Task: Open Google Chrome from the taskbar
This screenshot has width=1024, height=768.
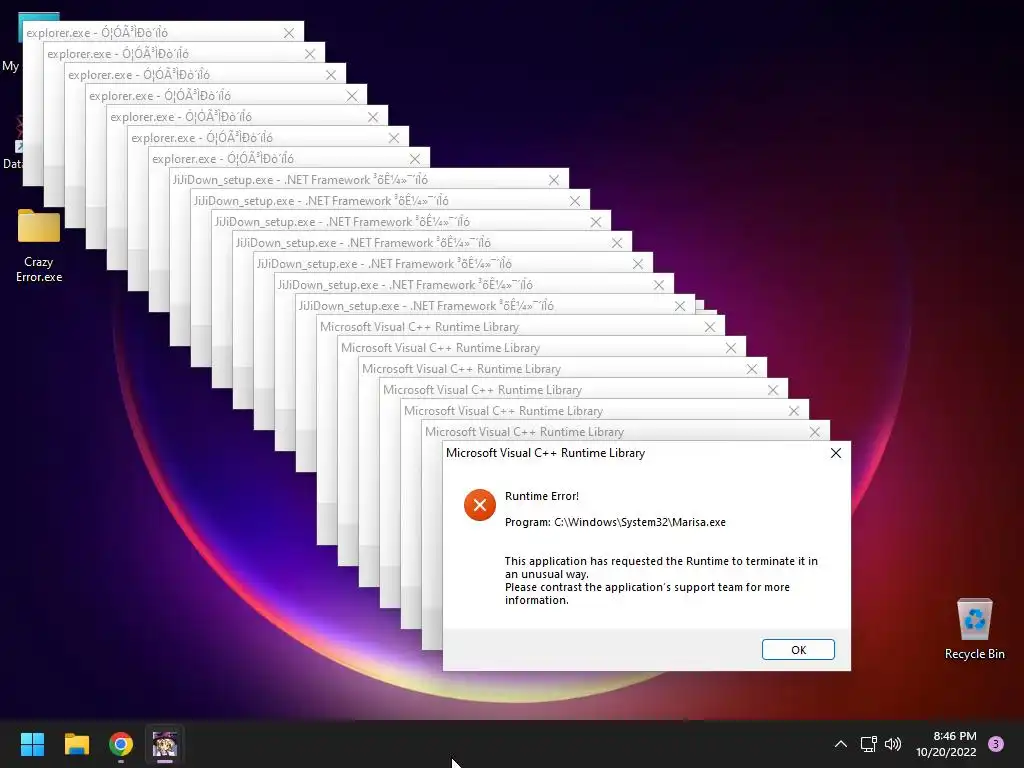Action: [x=121, y=744]
